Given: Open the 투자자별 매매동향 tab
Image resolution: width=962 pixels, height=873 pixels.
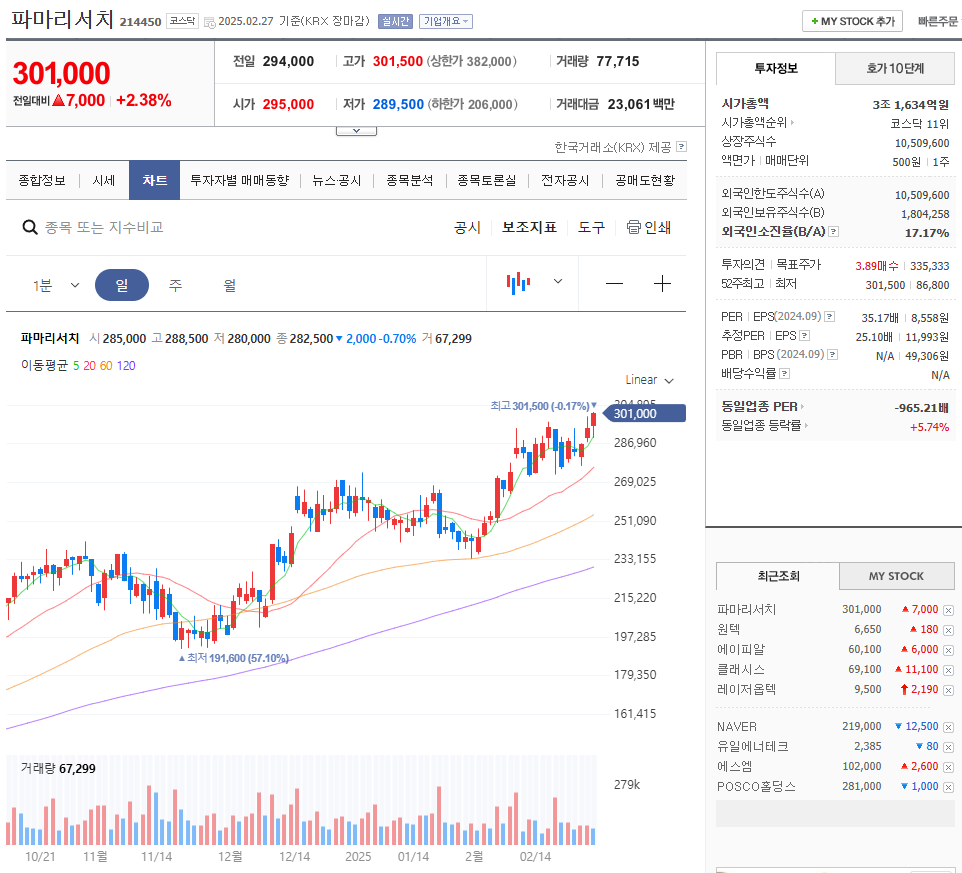Looking at the screenshot, I should pos(239,180).
